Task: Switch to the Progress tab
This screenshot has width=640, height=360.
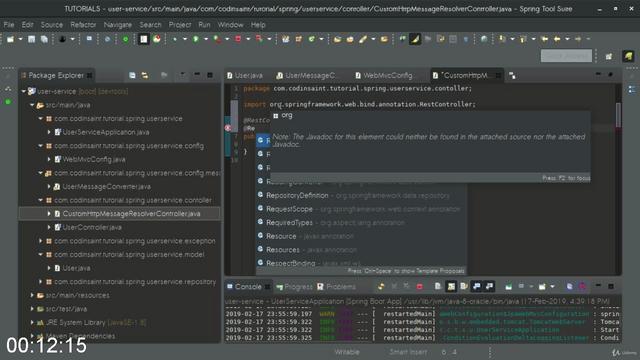Action: tap(294, 287)
